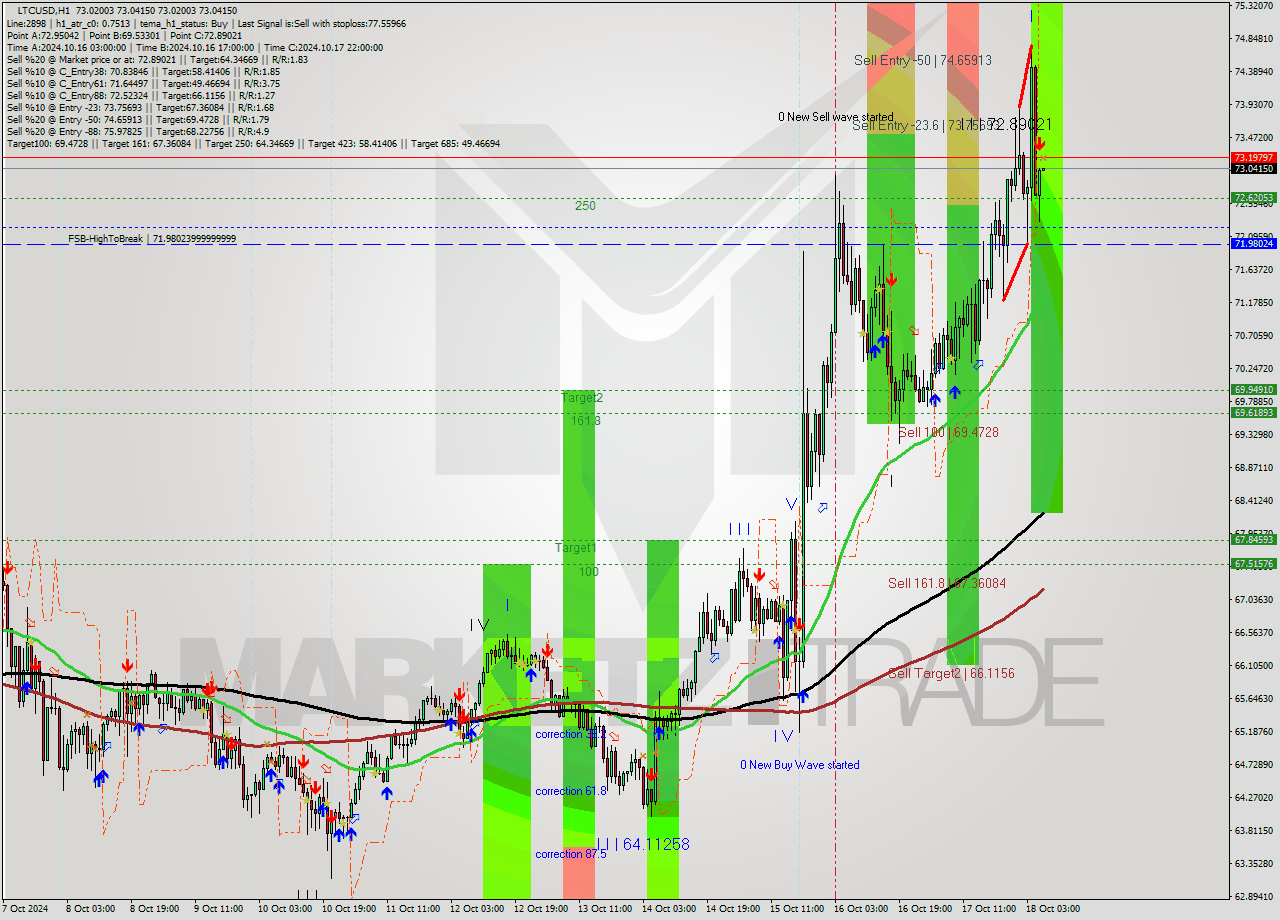Click the green 69.61893 price tag
The height and width of the screenshot is (920, 1280).
1253,413
